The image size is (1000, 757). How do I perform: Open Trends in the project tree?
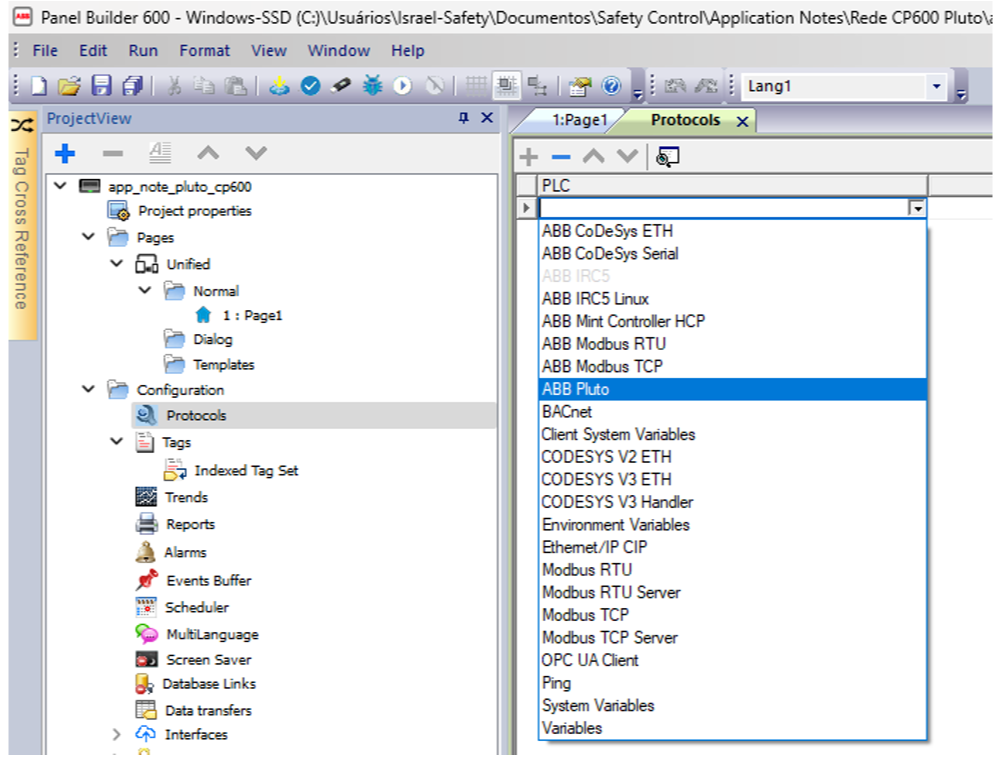point(186,497)
